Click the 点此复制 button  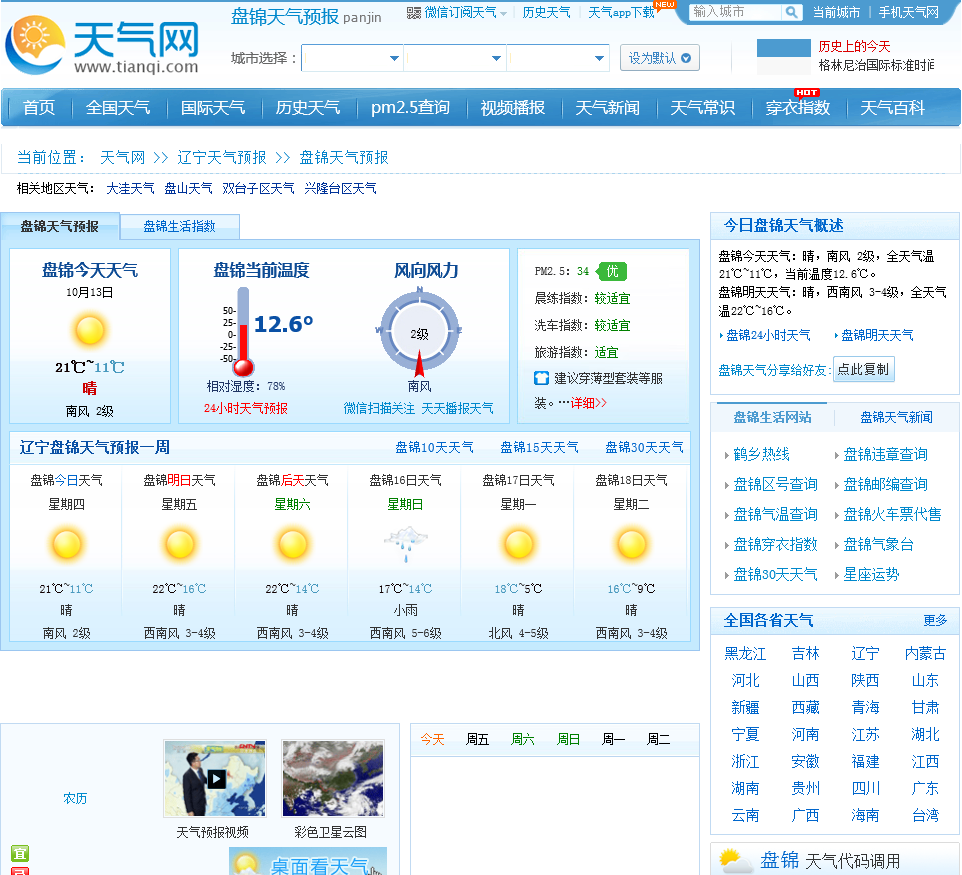(863, 369)
